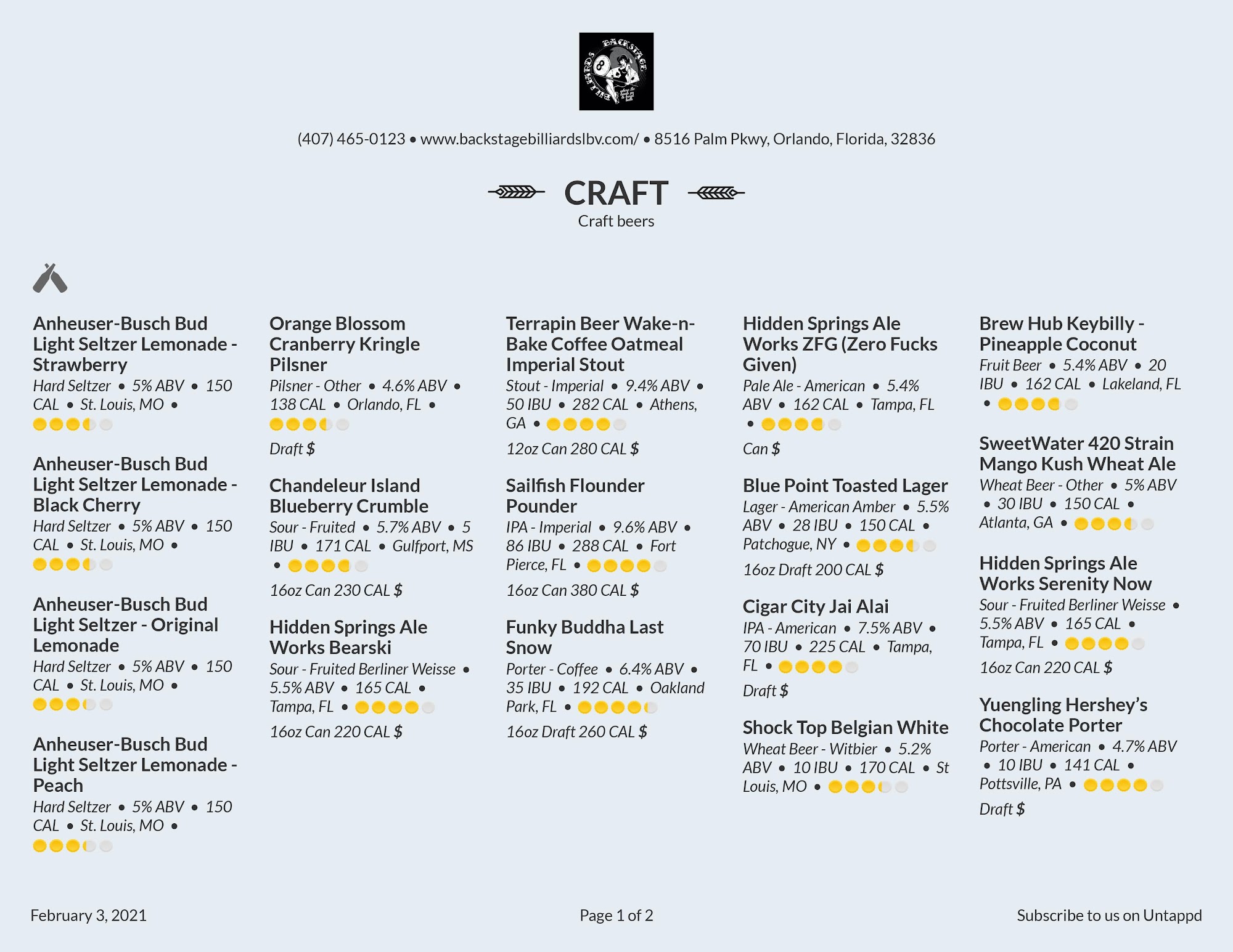This screenshot has height=952, width=1233.
Task: Click the Chandeleur Island Blueberry Crumble title
Action: click(x=348, y=495)
